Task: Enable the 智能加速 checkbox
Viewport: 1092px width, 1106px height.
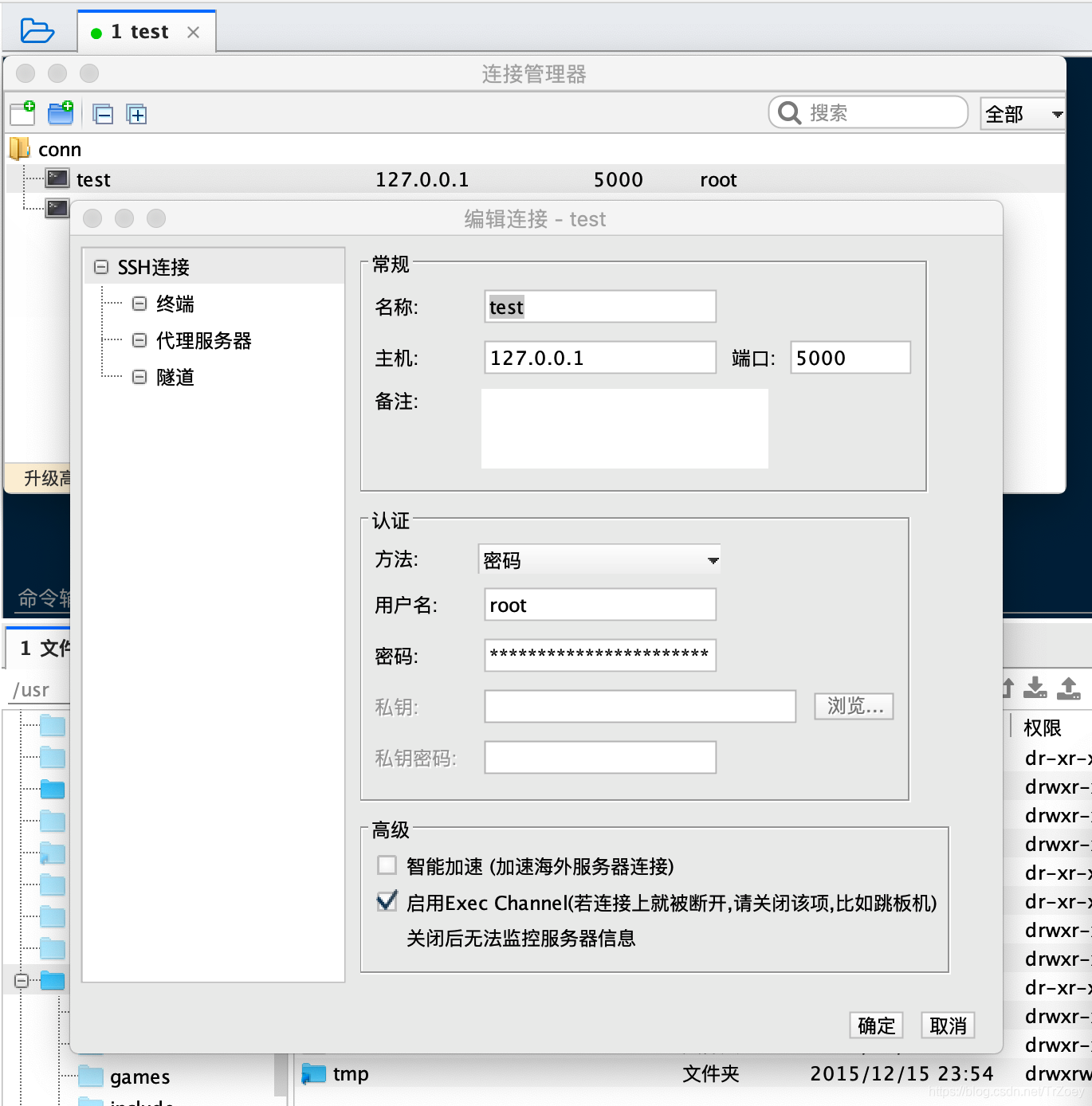Action: 387,865
